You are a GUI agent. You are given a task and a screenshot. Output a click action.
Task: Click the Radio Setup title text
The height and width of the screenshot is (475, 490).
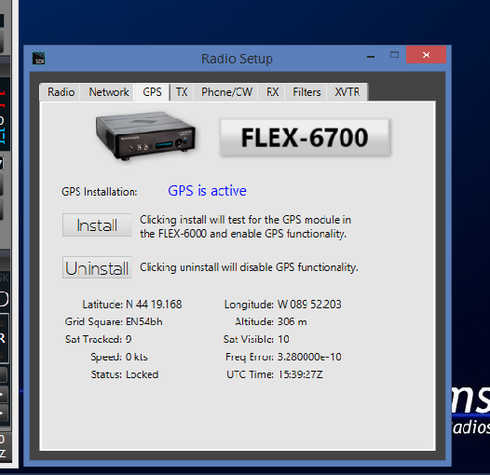click(x=237, y=59)
